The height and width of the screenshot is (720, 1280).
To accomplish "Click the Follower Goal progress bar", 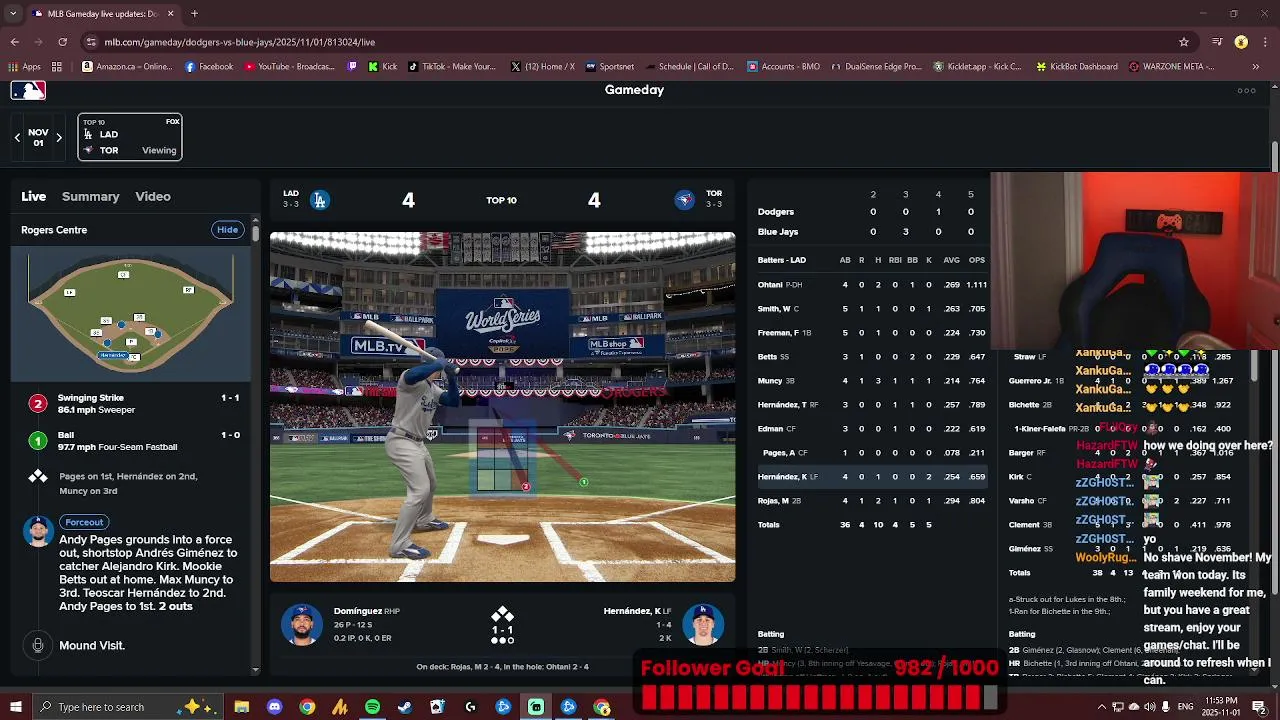I will [x=819, y=697].
